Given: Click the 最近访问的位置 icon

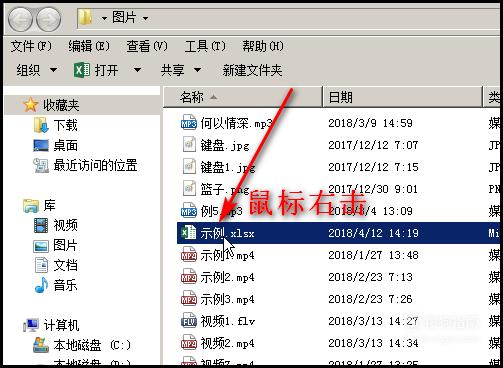Looking at the screenshot, I should (41, 165).
